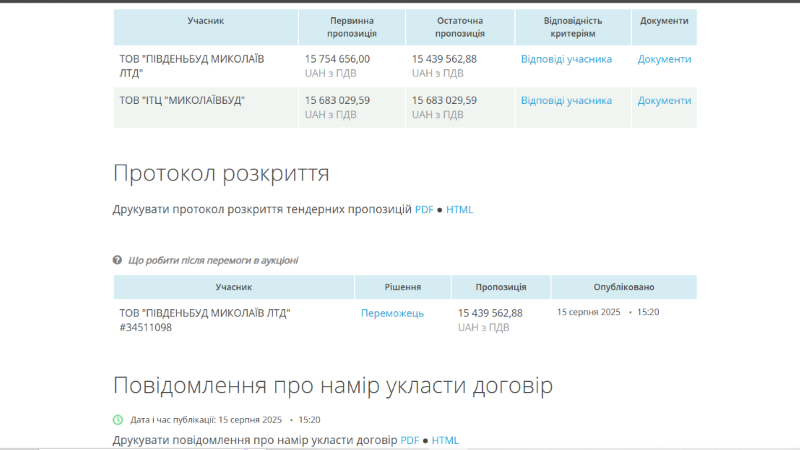Click 'Що робити після перемоги в аукціоні' hint
Screen dimensions: 800x450
pos(213,260)
